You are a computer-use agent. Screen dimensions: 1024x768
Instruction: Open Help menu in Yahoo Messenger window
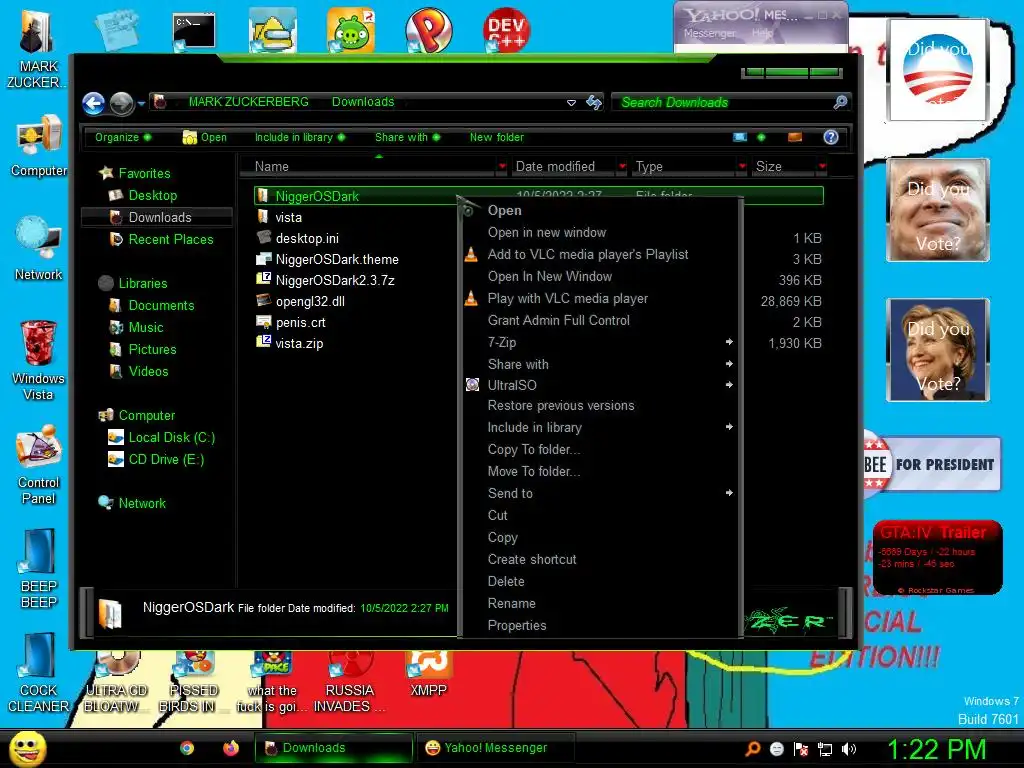(x=762, y=33)
